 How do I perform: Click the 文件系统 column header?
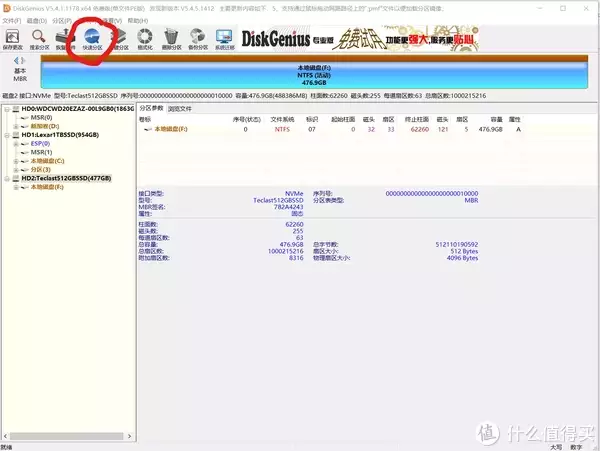(282, 119)
